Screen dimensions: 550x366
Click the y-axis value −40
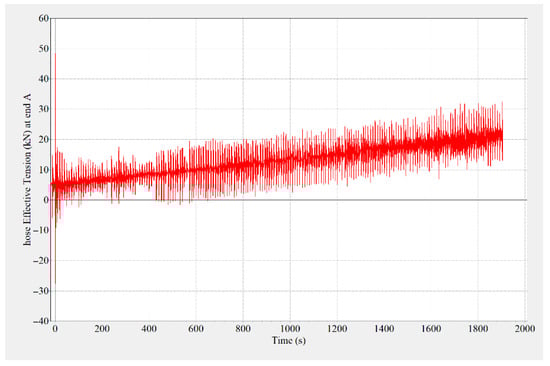click(x=41, y=321)
